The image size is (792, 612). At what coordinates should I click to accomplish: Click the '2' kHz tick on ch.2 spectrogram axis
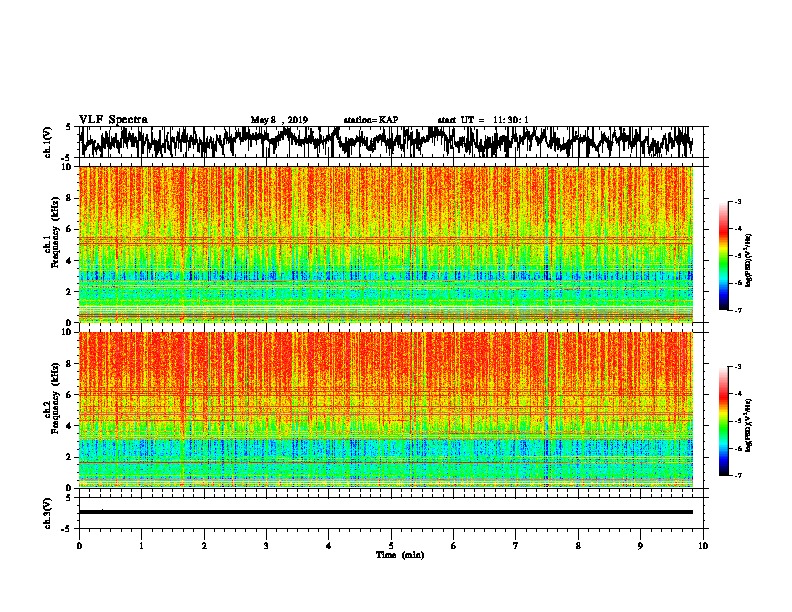[x=70, y=457]
